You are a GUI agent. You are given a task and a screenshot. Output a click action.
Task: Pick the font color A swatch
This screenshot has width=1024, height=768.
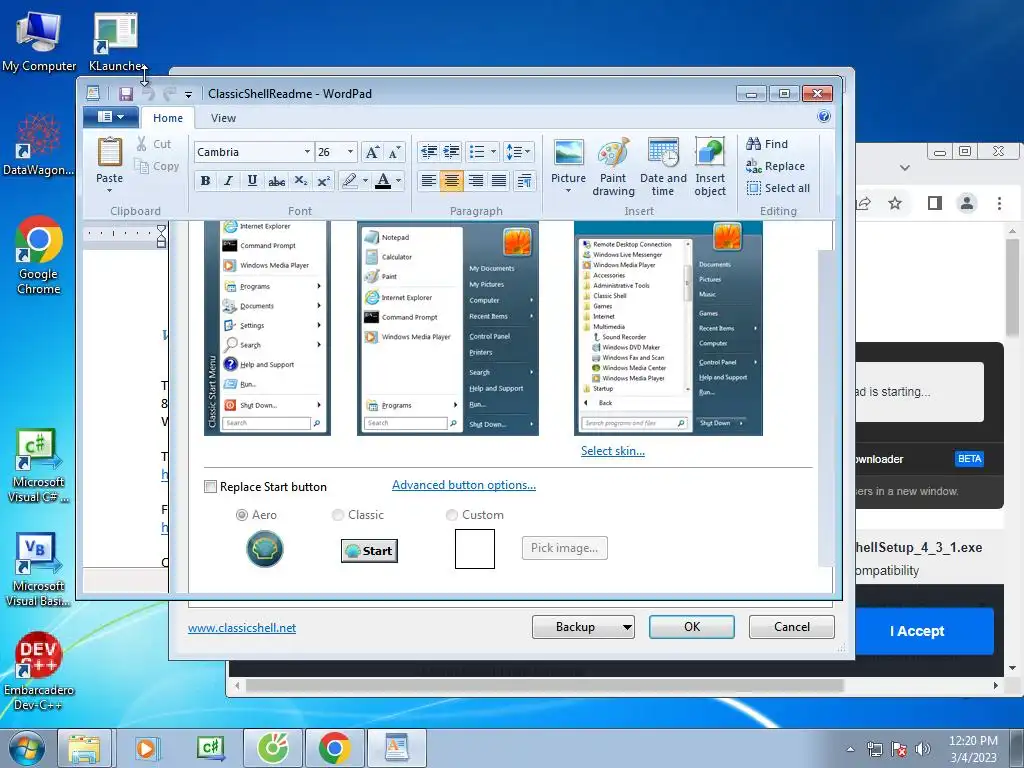383,181
